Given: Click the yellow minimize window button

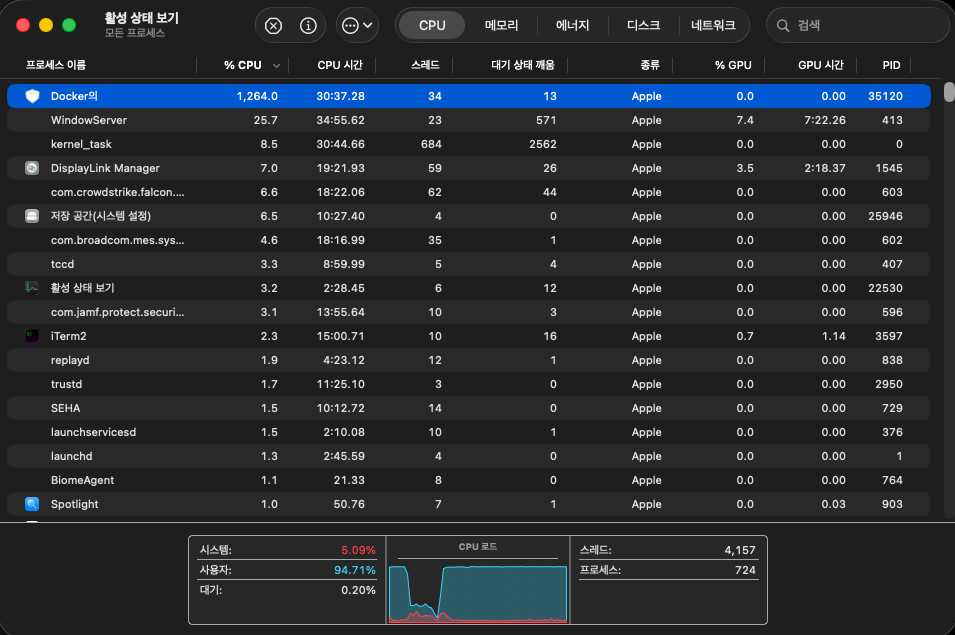Looking at the screenshot, I should (x=46, y=25).
